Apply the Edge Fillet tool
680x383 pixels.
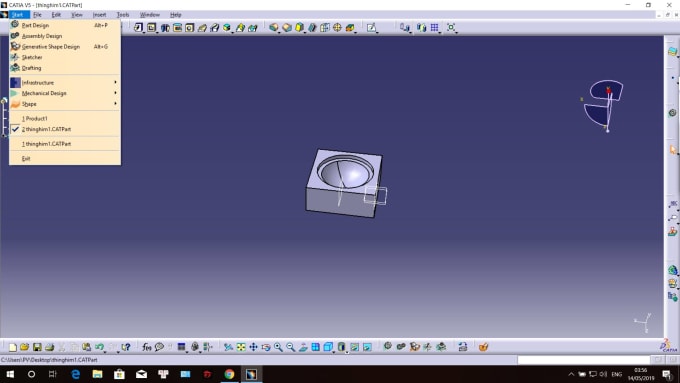(x=274, y=27)
